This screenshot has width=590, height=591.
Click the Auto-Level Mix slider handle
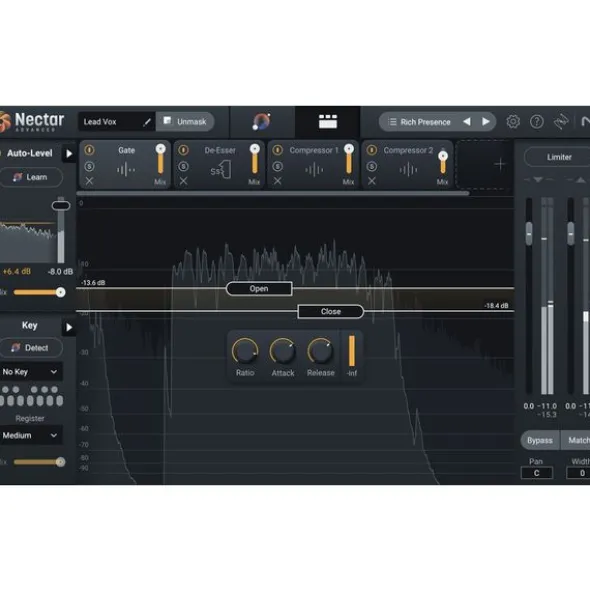60,292
